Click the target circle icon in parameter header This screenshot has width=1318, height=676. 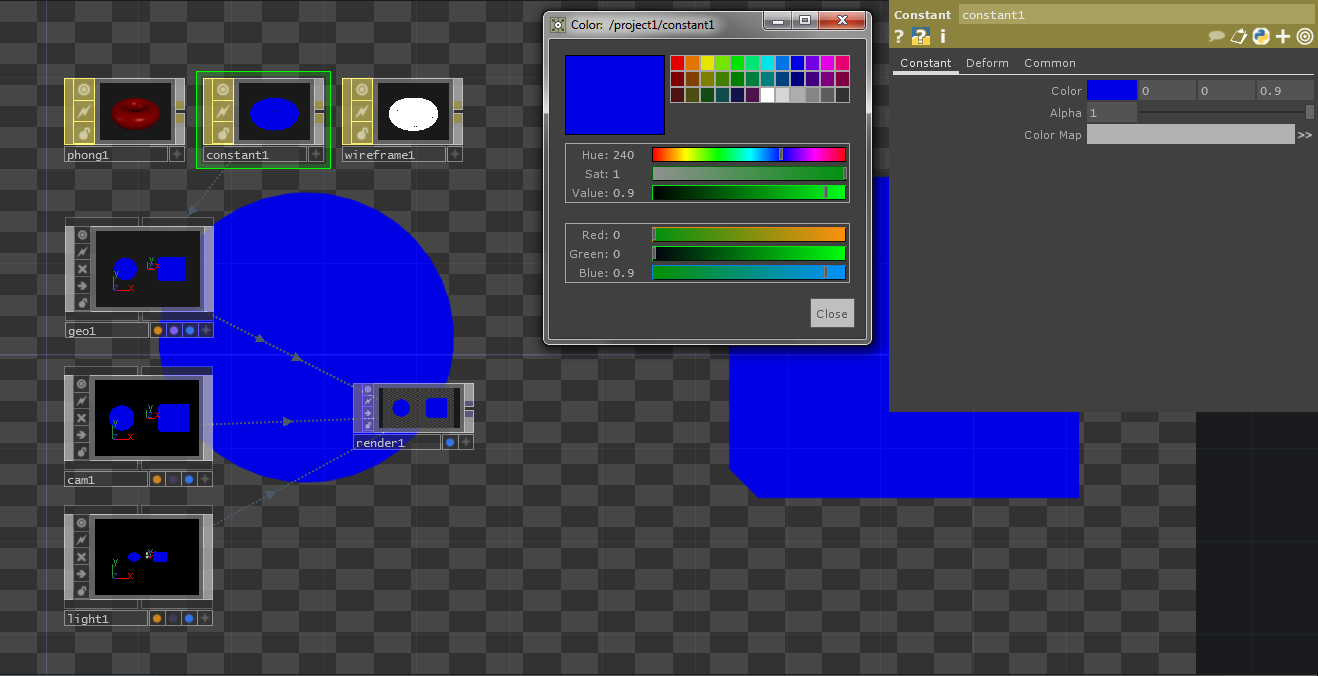coord(1305,37)
